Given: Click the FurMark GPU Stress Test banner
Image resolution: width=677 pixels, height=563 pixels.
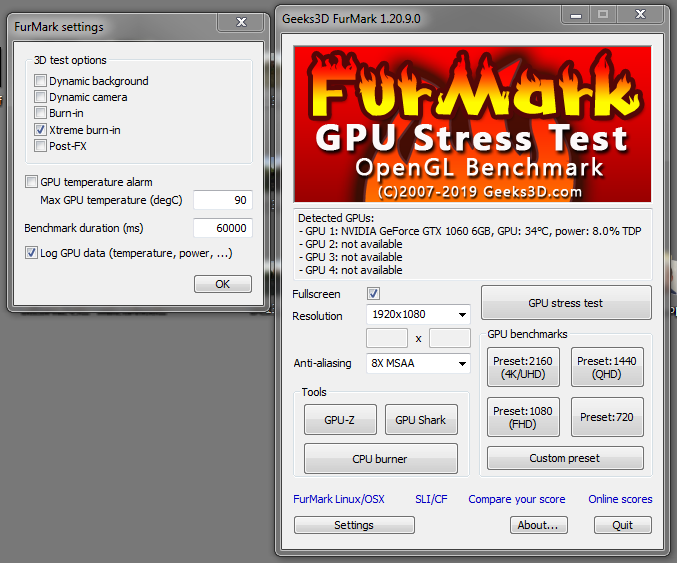Looking at the screenshot, I should point(472,124).
